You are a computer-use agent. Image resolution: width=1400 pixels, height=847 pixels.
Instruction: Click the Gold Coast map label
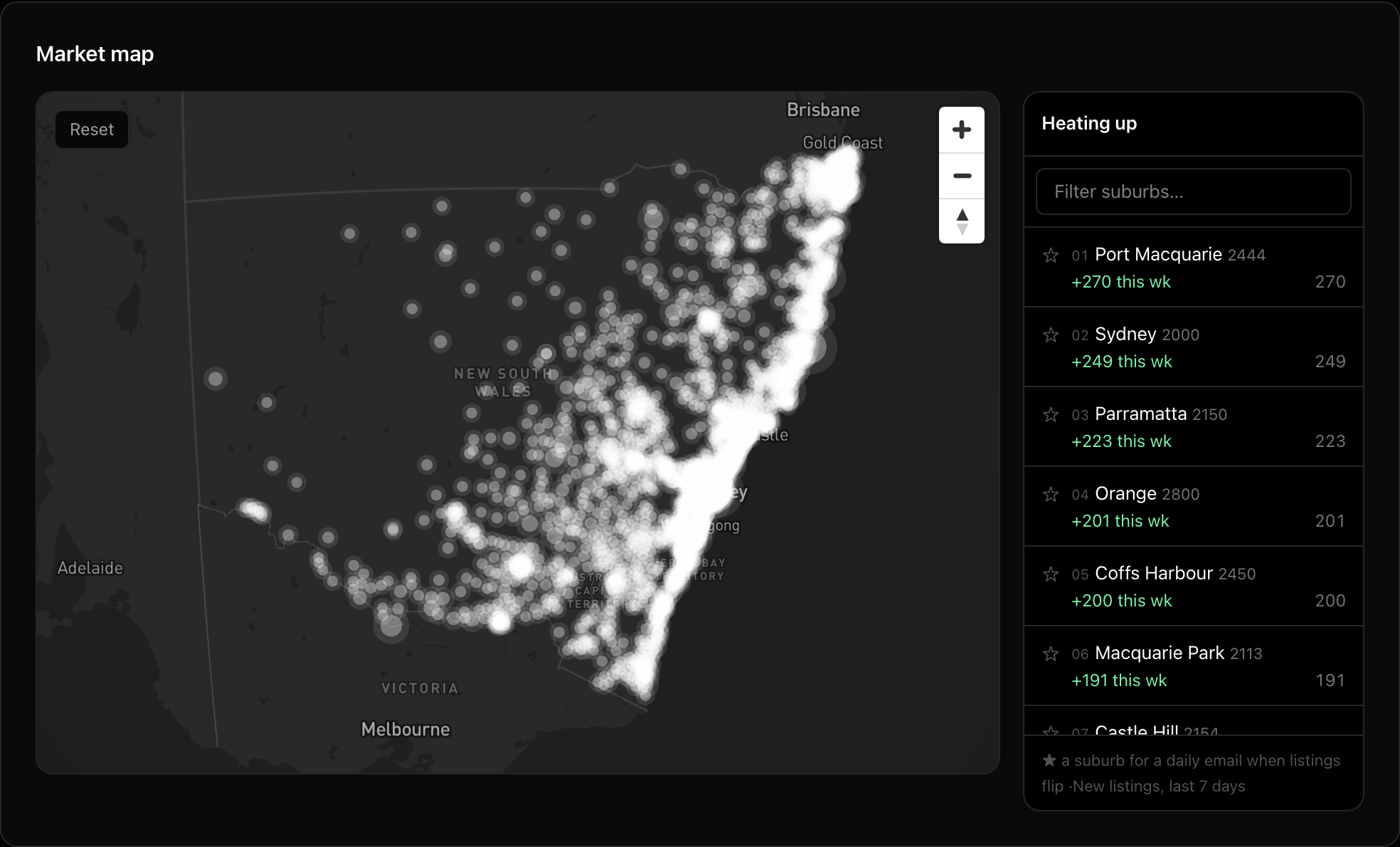coord(842,142)
